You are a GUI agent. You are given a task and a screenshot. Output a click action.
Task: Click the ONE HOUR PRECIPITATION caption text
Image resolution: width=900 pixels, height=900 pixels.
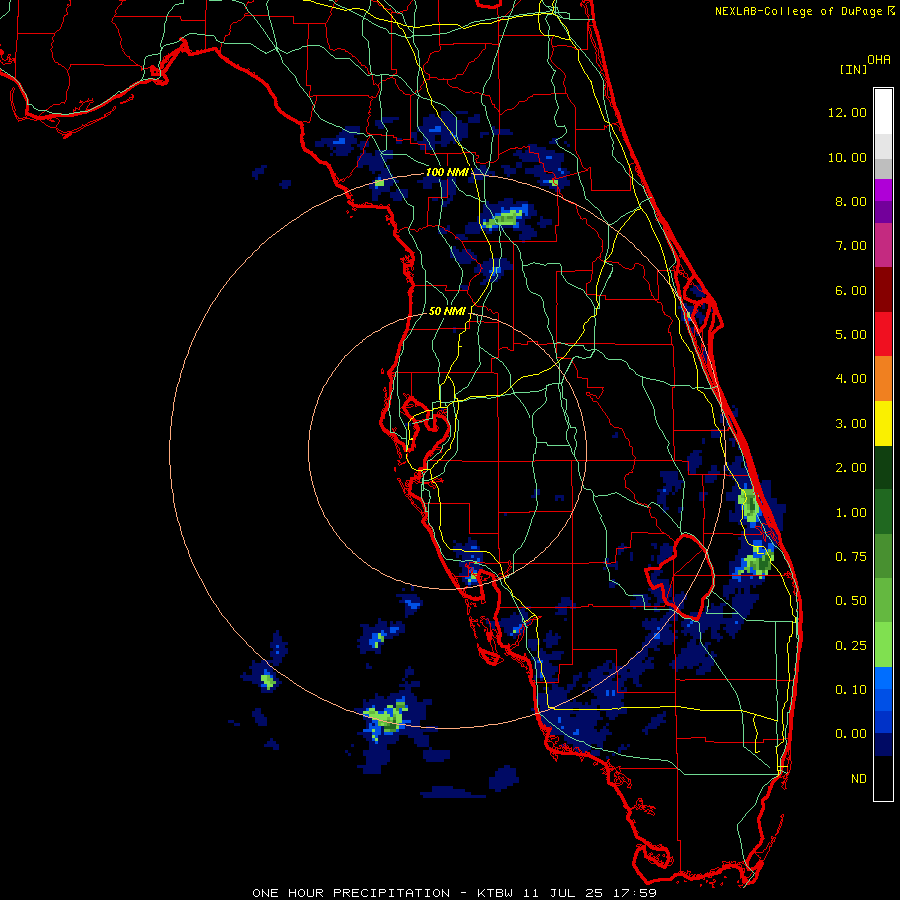(351, 893)
